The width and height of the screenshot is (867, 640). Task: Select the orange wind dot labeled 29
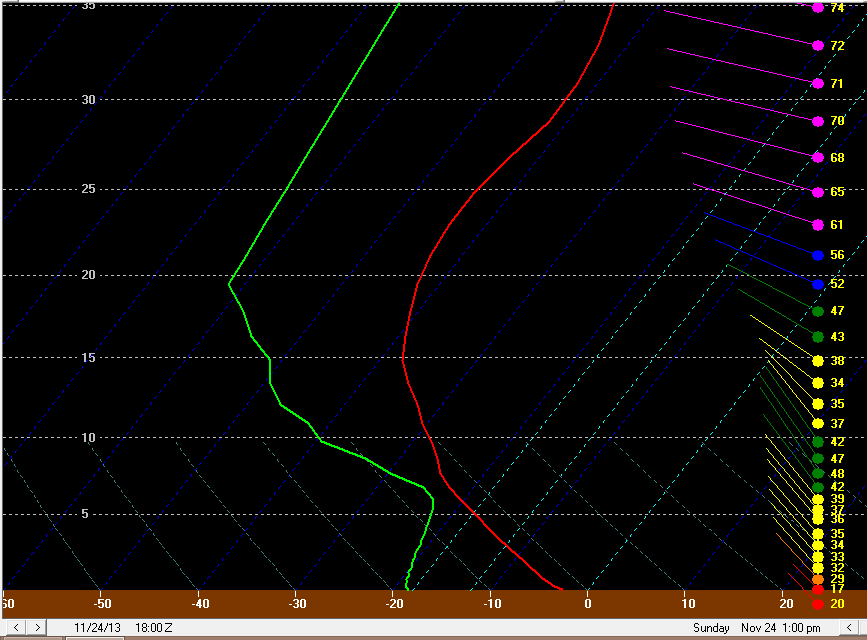[818, 579]
